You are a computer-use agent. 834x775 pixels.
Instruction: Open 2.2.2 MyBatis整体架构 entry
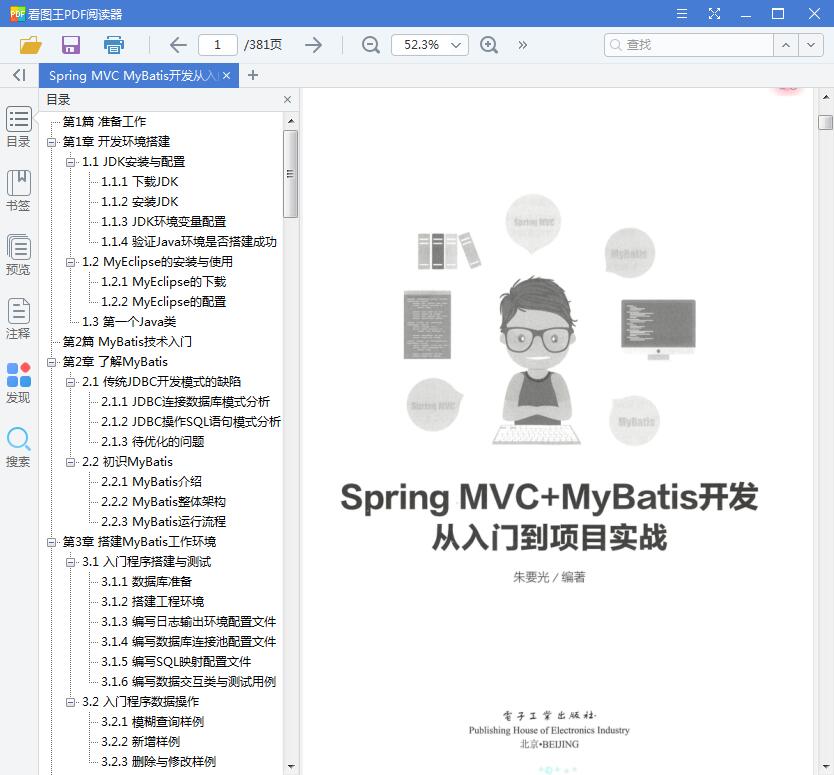click(163, 502)
